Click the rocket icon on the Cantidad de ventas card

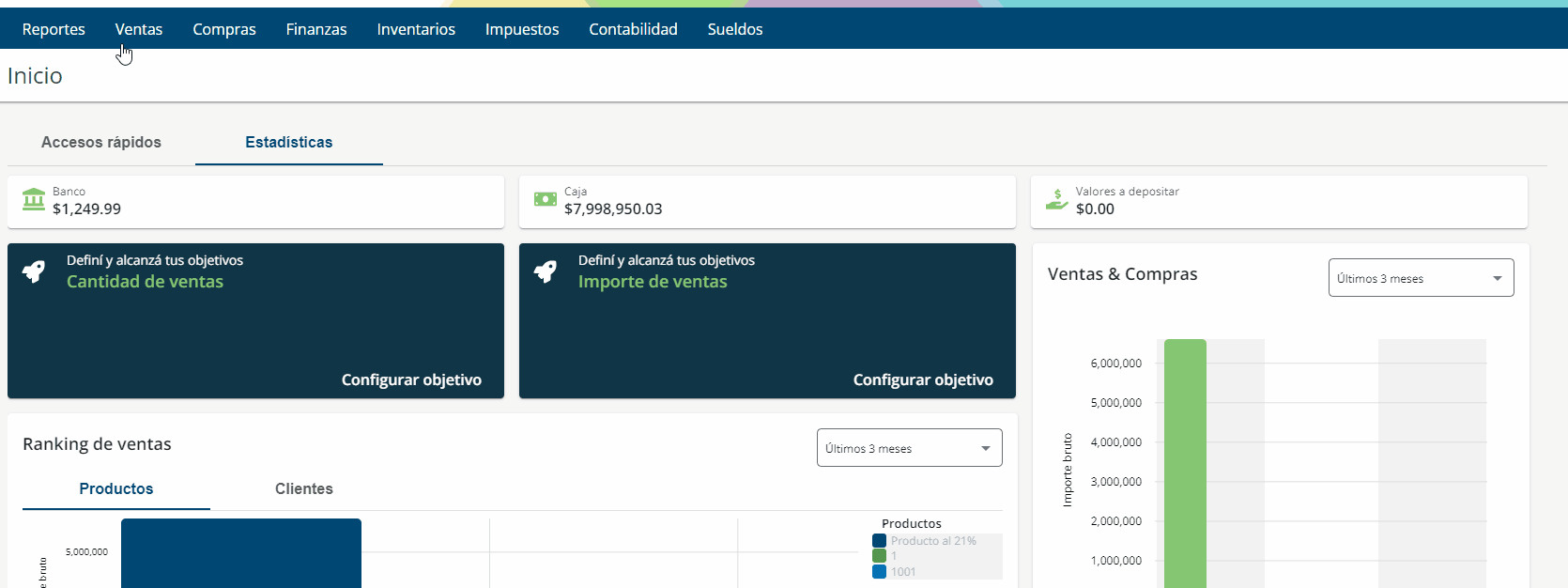[34, 272]
